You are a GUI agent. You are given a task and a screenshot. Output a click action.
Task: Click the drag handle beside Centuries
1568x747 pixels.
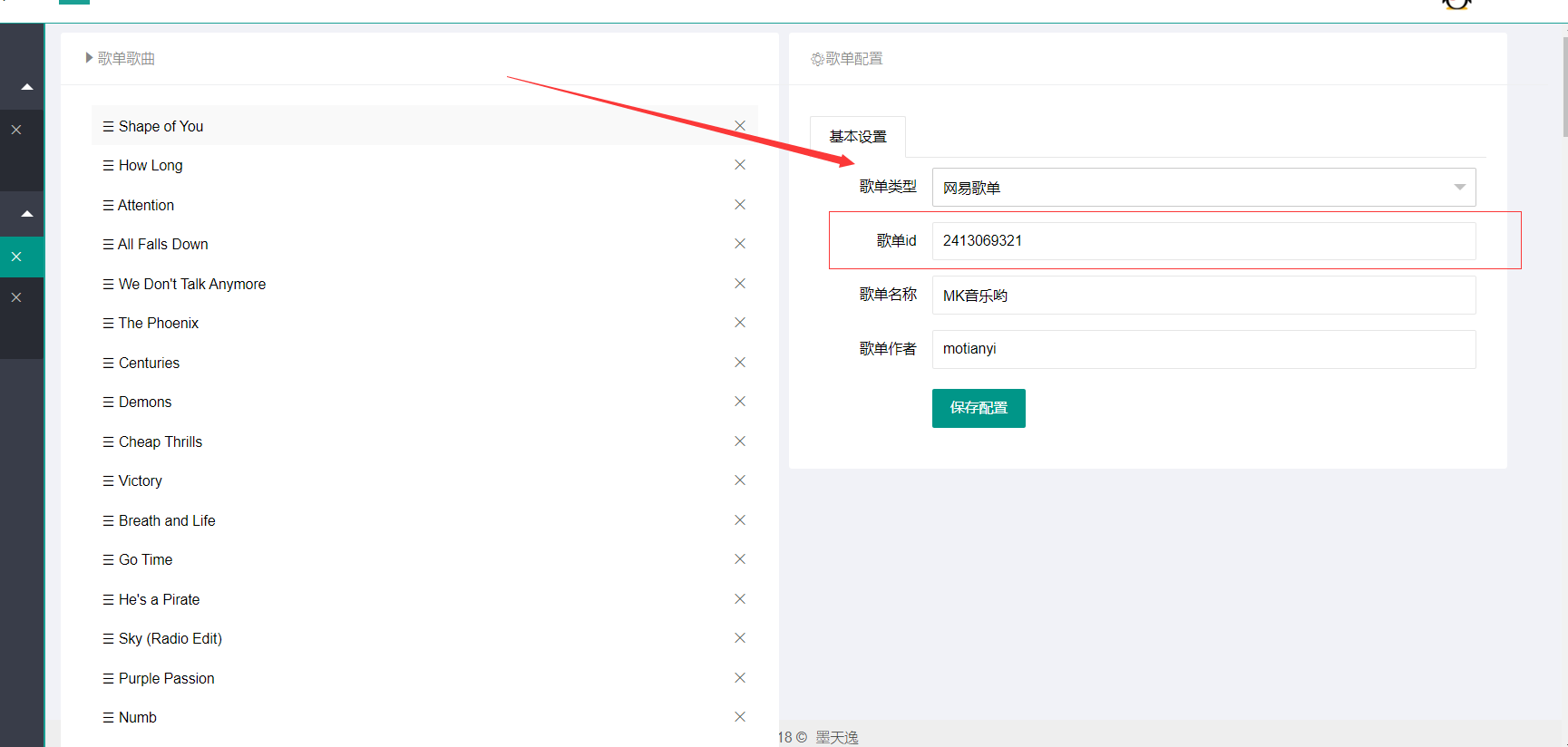tap(109, 363)
